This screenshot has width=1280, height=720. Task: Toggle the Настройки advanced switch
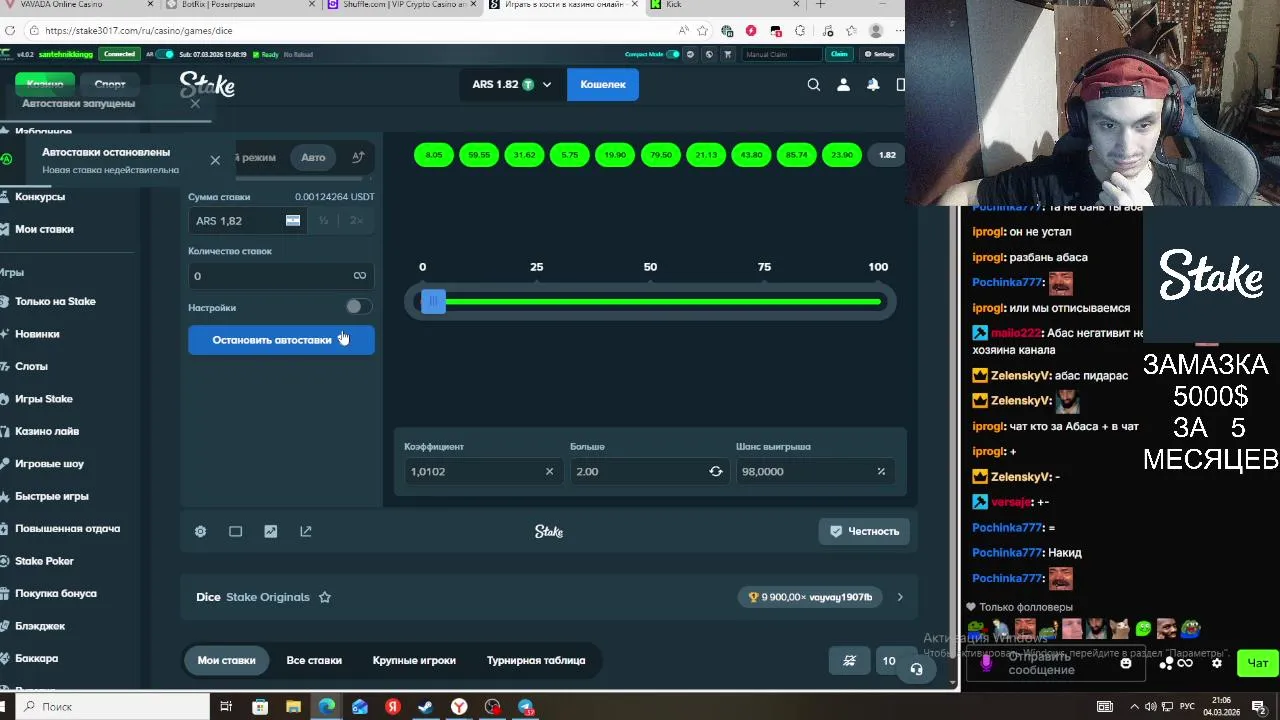pyautogui.click(x=357, y=307)
